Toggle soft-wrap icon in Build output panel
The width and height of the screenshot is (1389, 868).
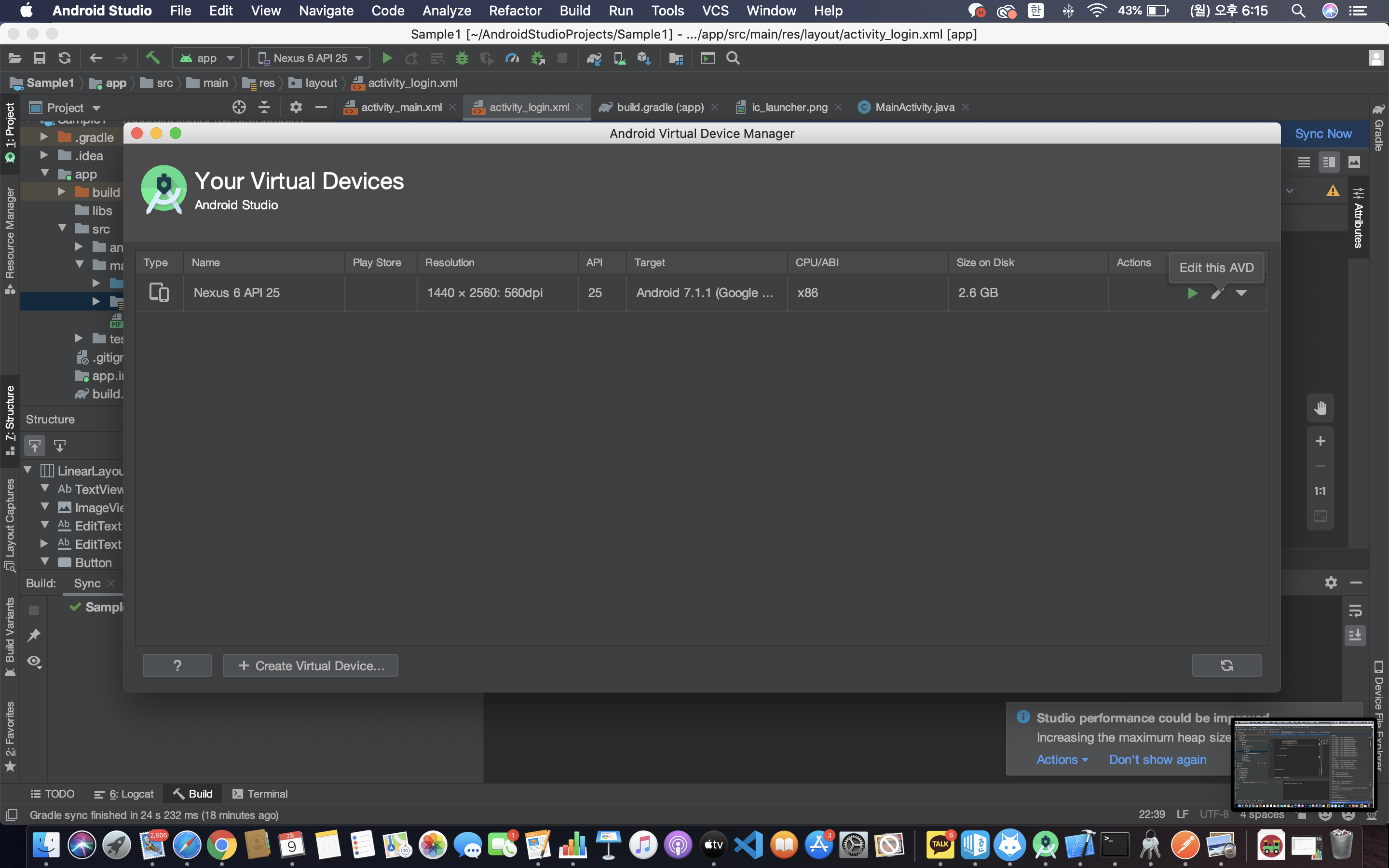pyautogui.click(x=1355, y=611)
